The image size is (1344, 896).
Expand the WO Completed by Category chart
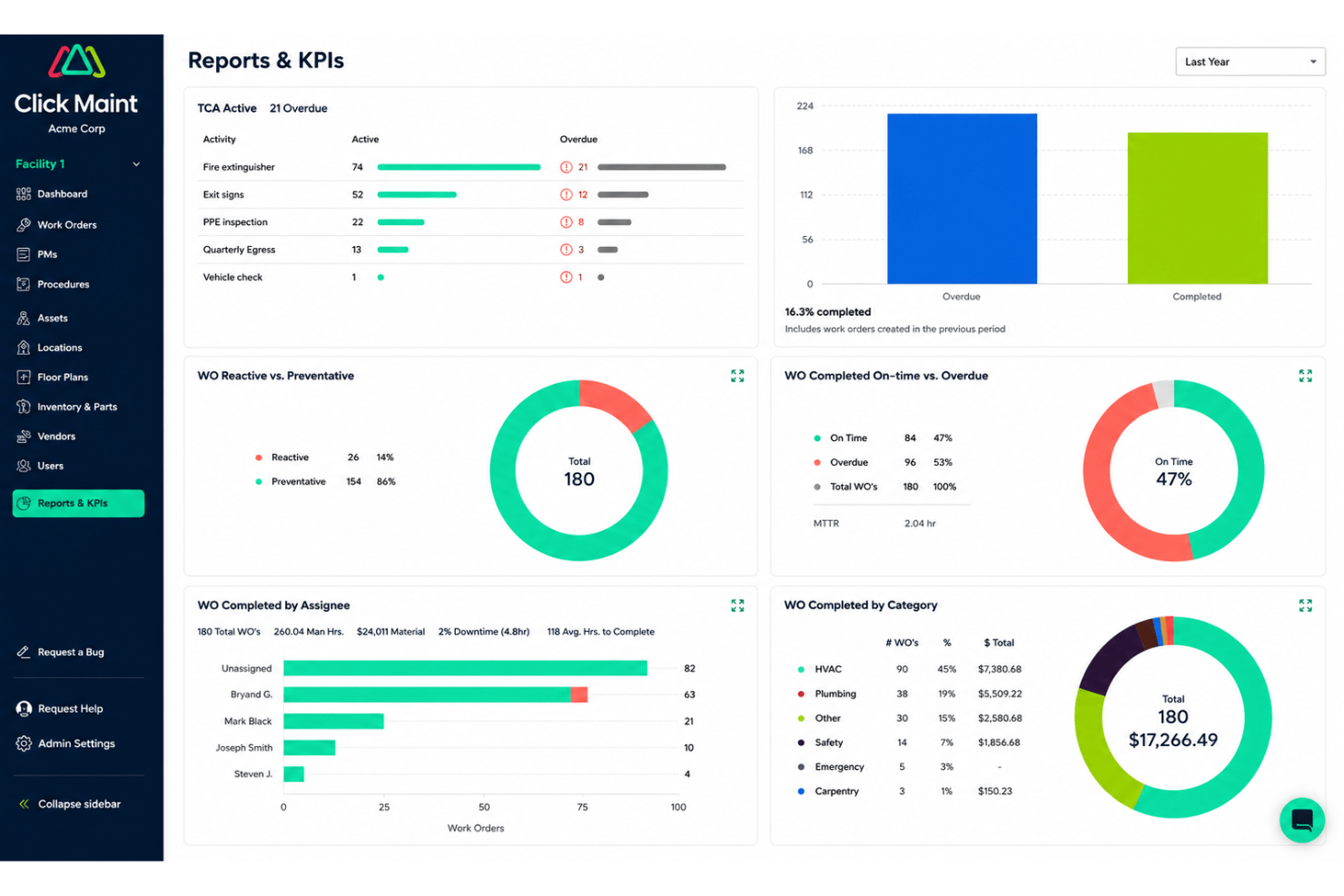pyautogui.click(x=1305, y=606)
